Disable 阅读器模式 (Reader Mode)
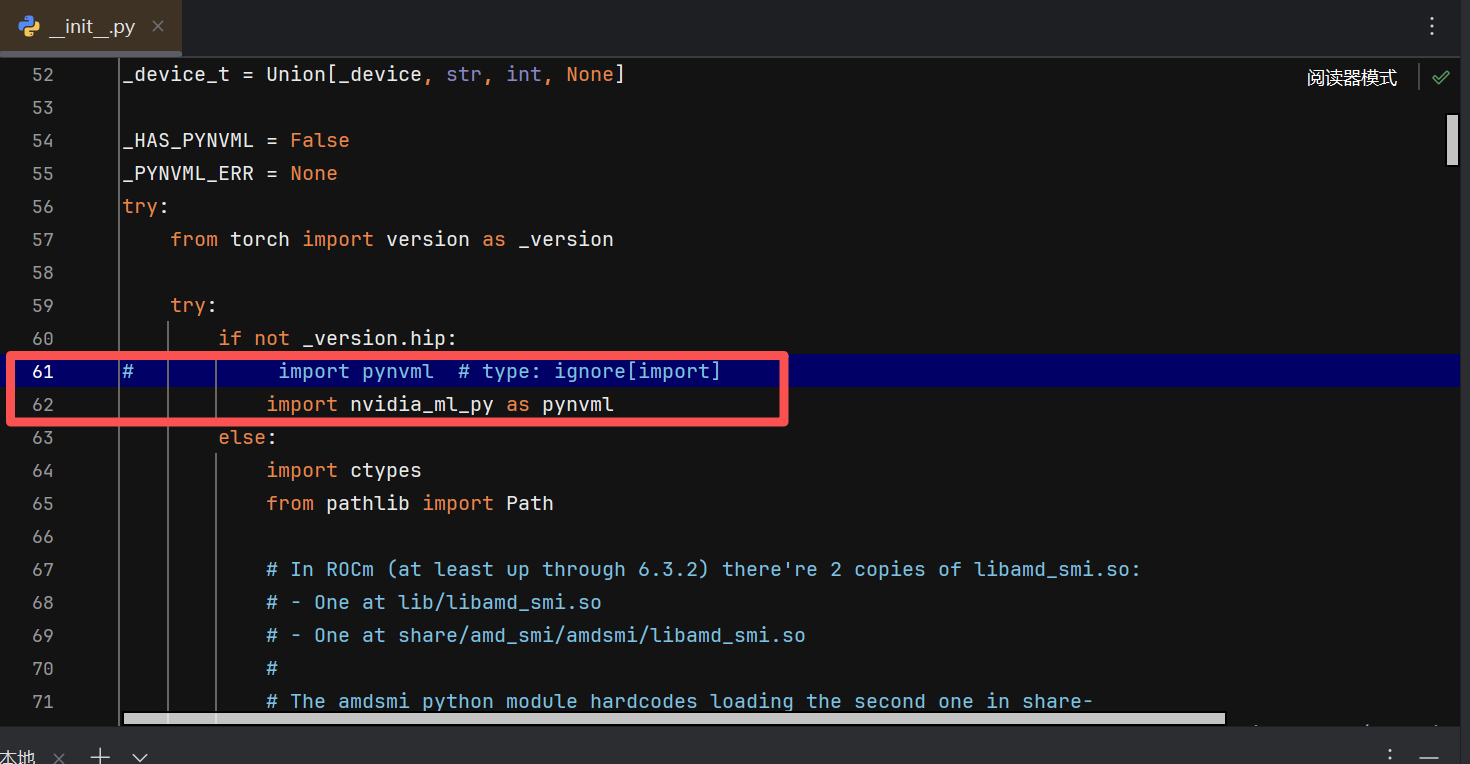Image resolution: width=1470 pixels, height=764 pixels. [1352, 76]
